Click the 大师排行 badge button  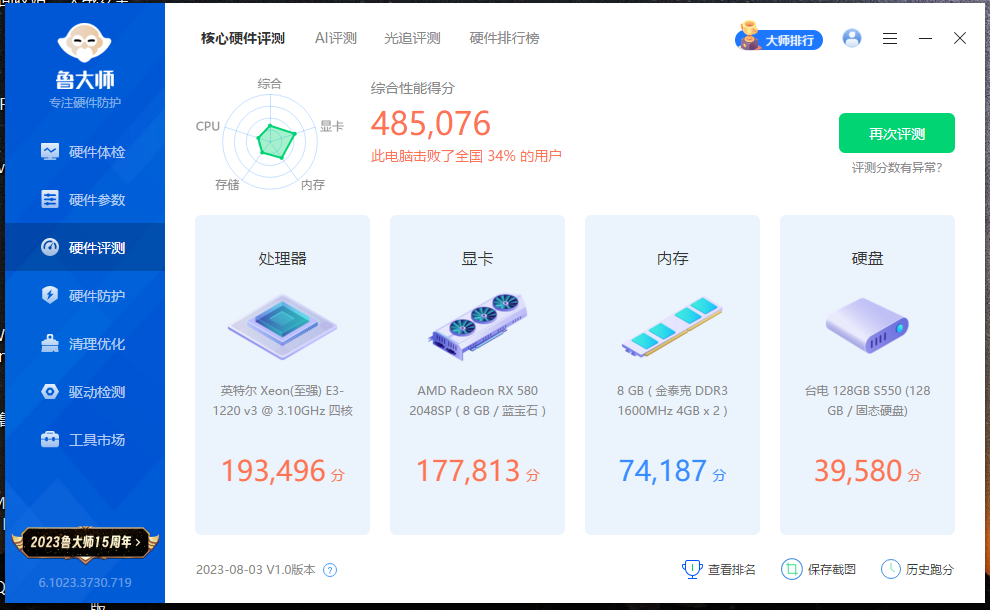(x=779, y=40)
